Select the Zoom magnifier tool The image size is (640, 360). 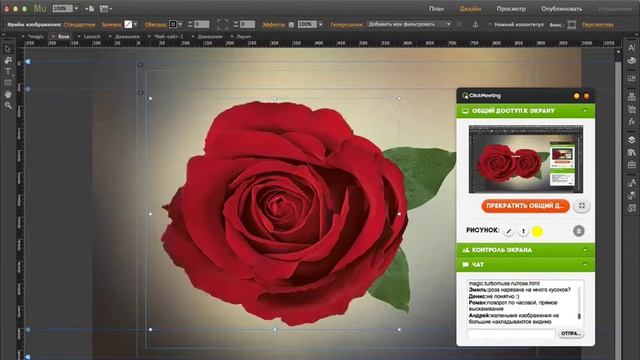(x=8, y=105)
